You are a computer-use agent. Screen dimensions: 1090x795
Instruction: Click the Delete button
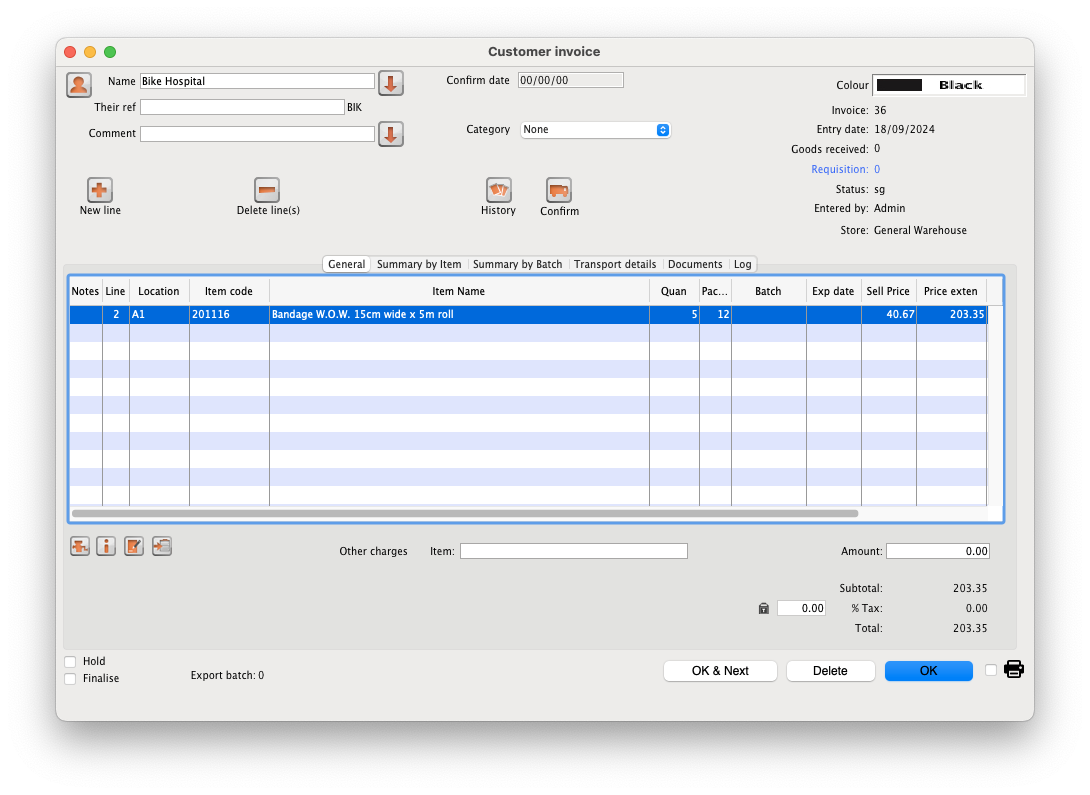click(830, 671)
